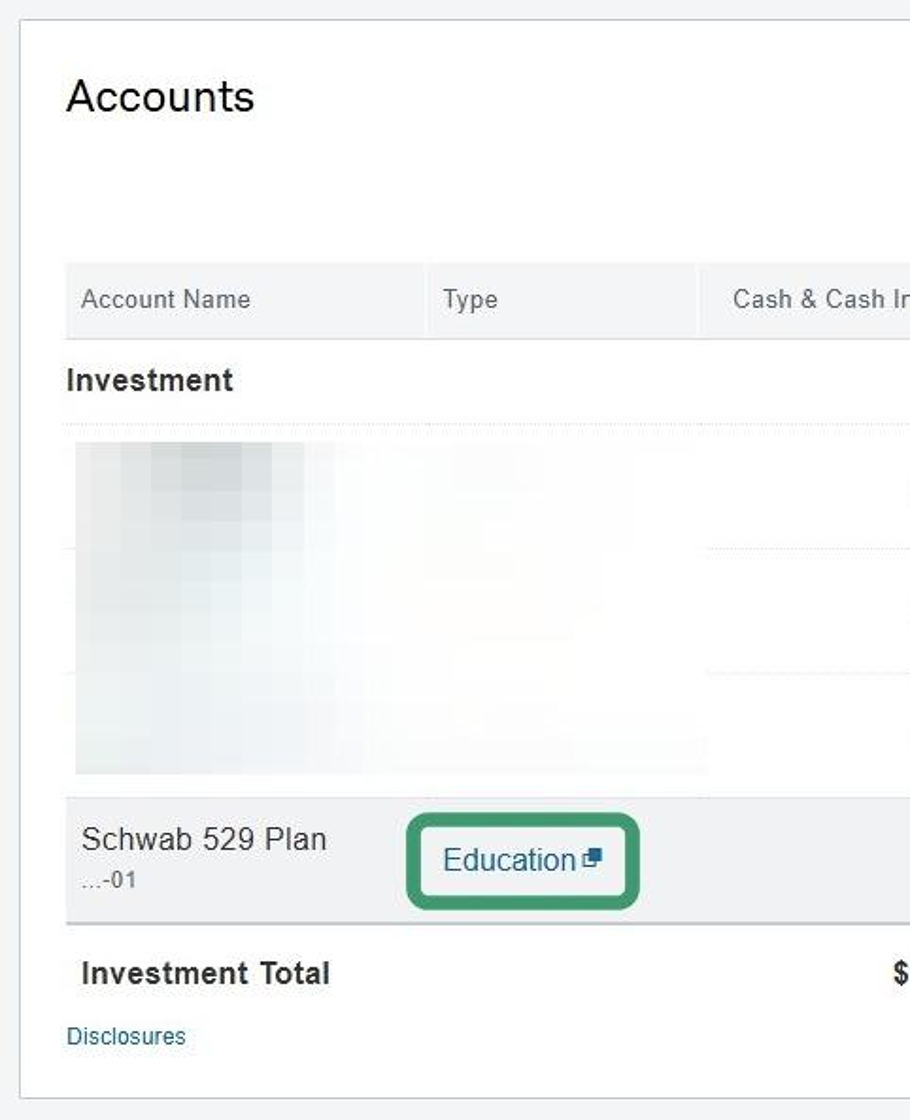This screenshot has height=1120, width=910.
Task: Select the Schwab 529 Plan account name
Action: (204, 839)
